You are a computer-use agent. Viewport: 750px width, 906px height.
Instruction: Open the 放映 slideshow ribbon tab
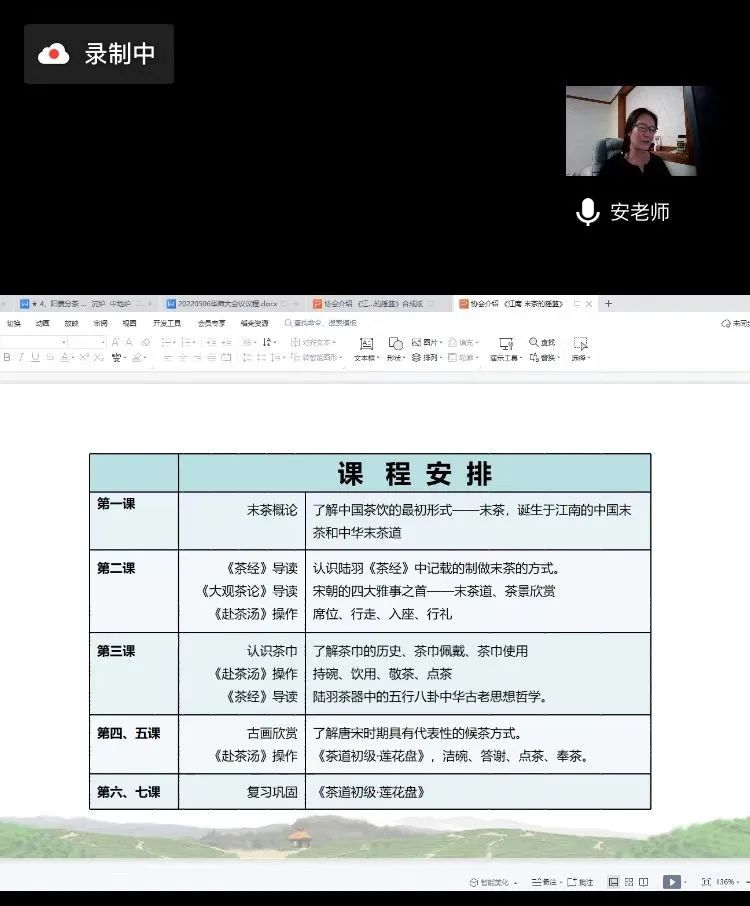72,323
